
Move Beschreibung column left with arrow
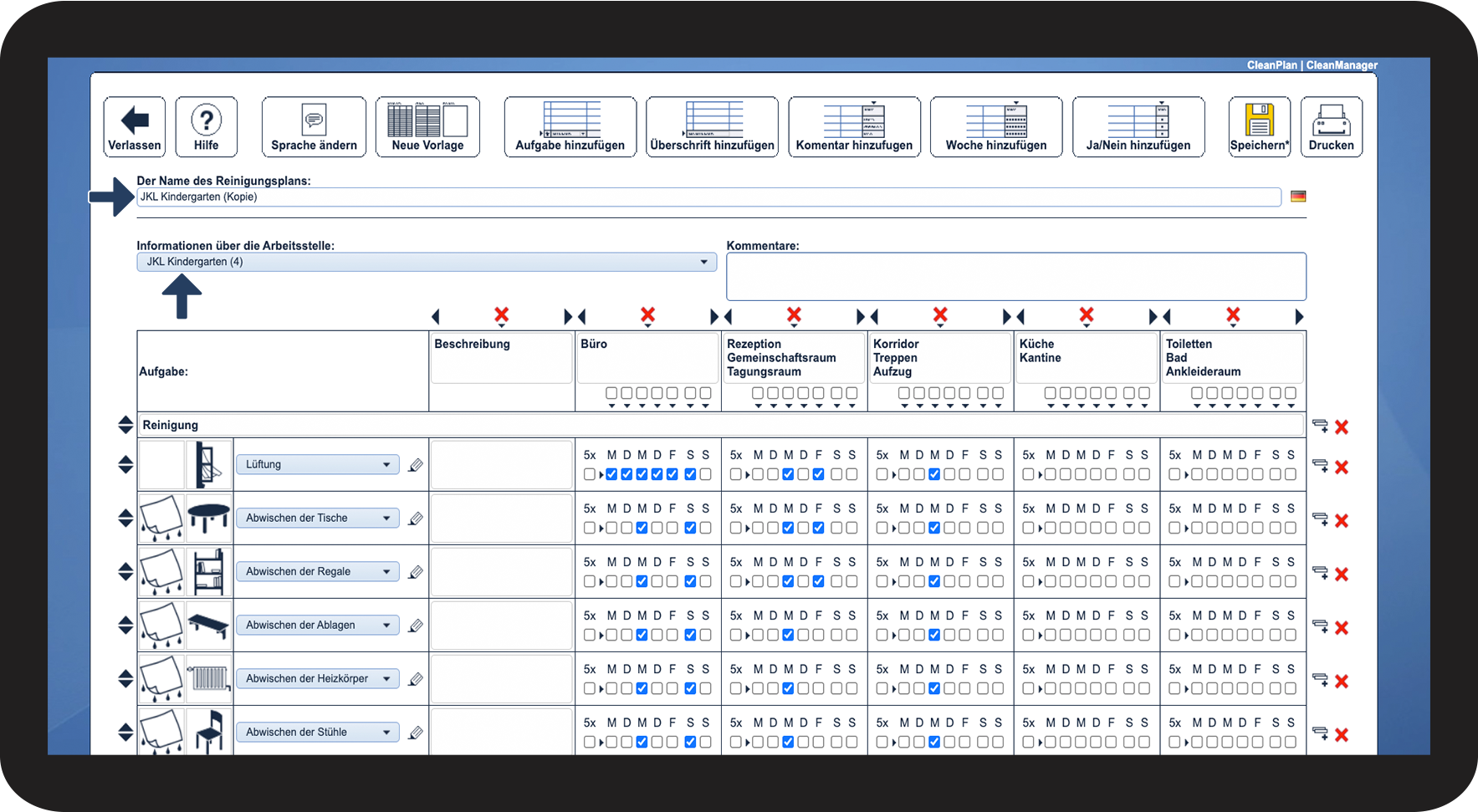pyautogui.click(x=436, y=316)
